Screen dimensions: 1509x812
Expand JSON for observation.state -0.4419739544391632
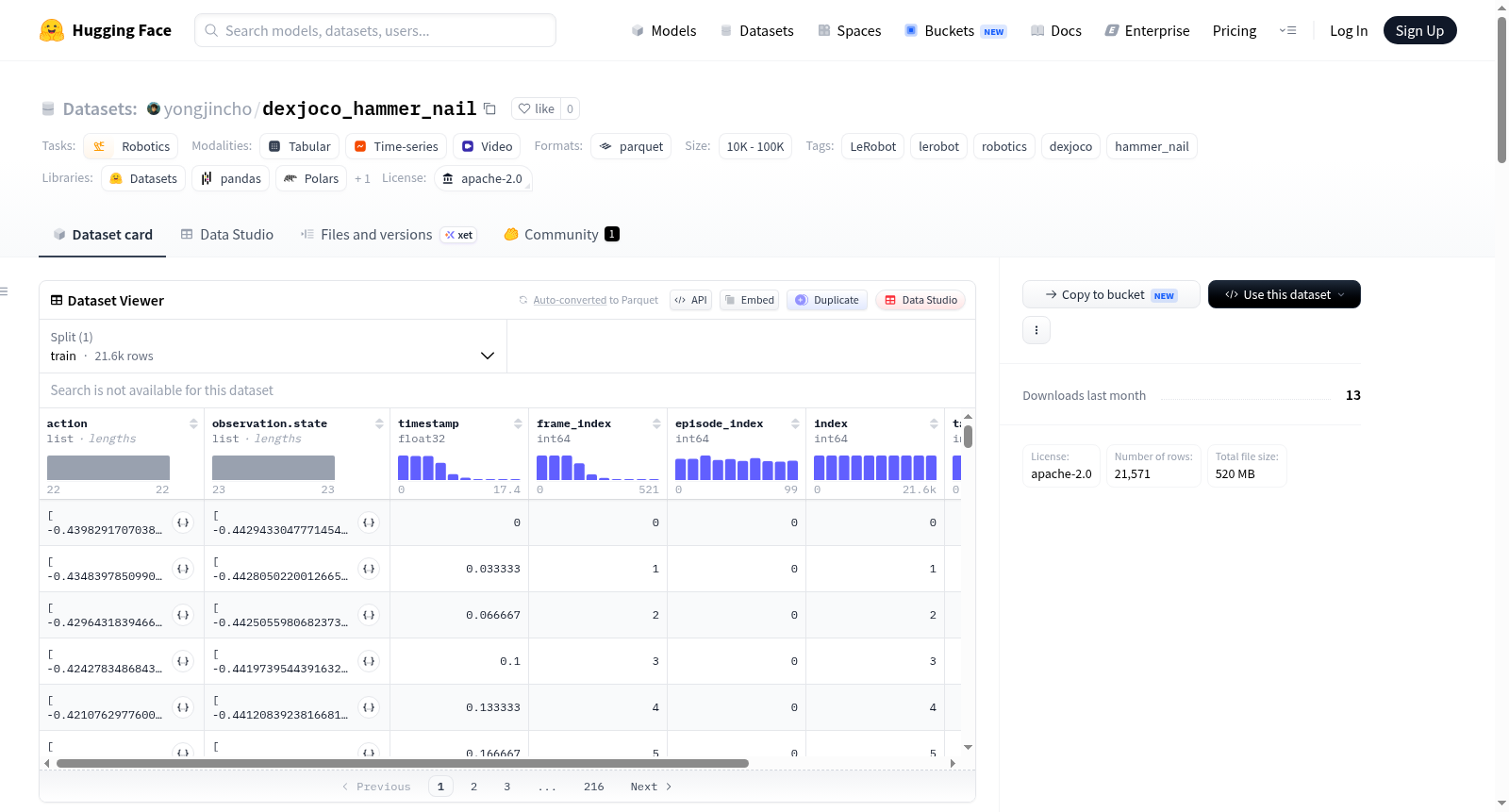coord(369,661)
